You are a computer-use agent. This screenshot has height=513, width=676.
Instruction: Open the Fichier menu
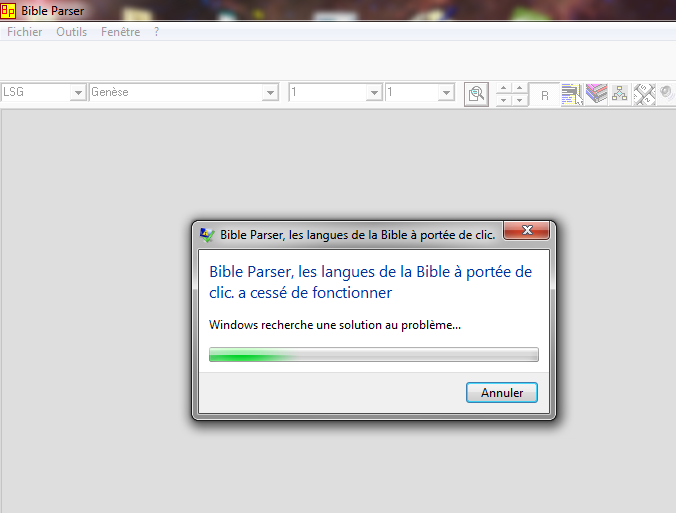(x=25, y=32)
